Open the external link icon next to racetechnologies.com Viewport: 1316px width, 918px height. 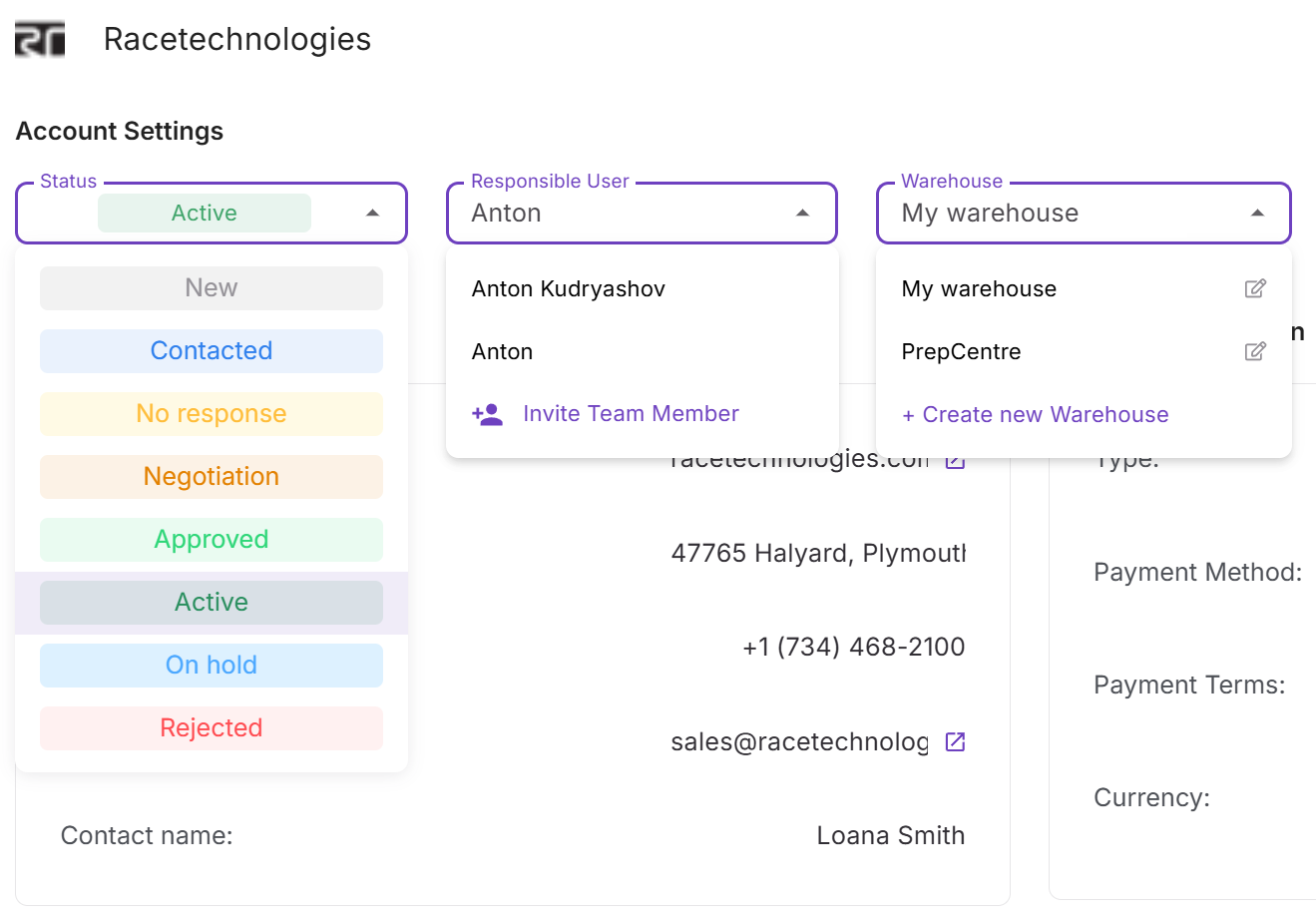tap(955, 459)
